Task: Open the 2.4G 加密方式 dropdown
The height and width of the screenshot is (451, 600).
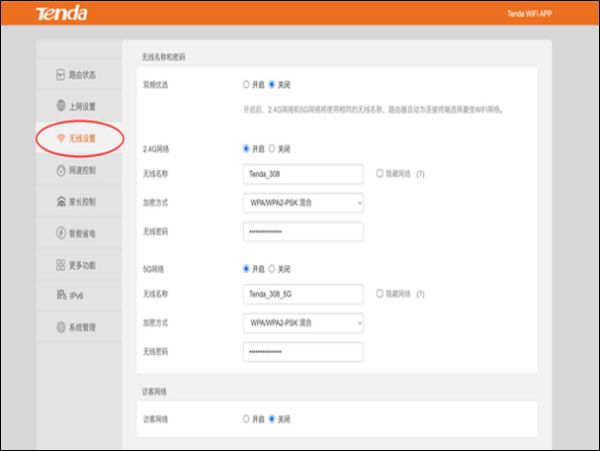Action: pos(303,203)
